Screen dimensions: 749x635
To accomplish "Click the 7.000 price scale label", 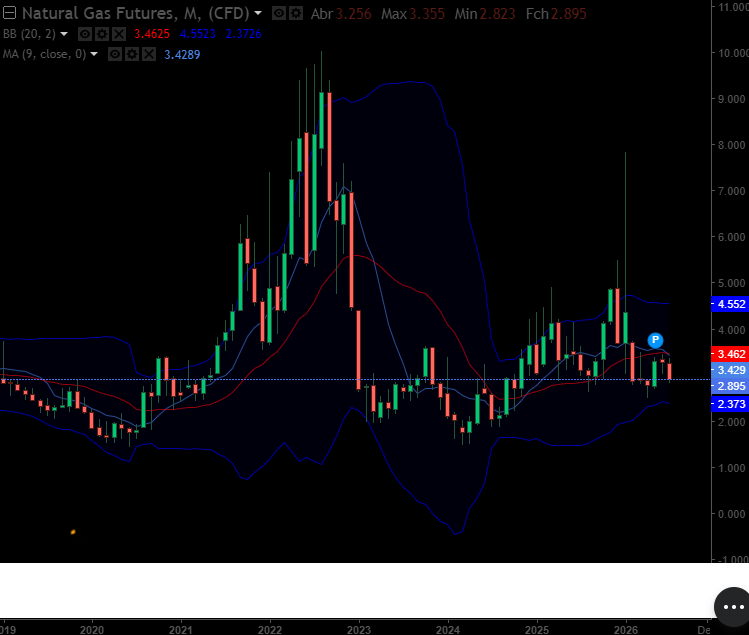I will [732, 191].
